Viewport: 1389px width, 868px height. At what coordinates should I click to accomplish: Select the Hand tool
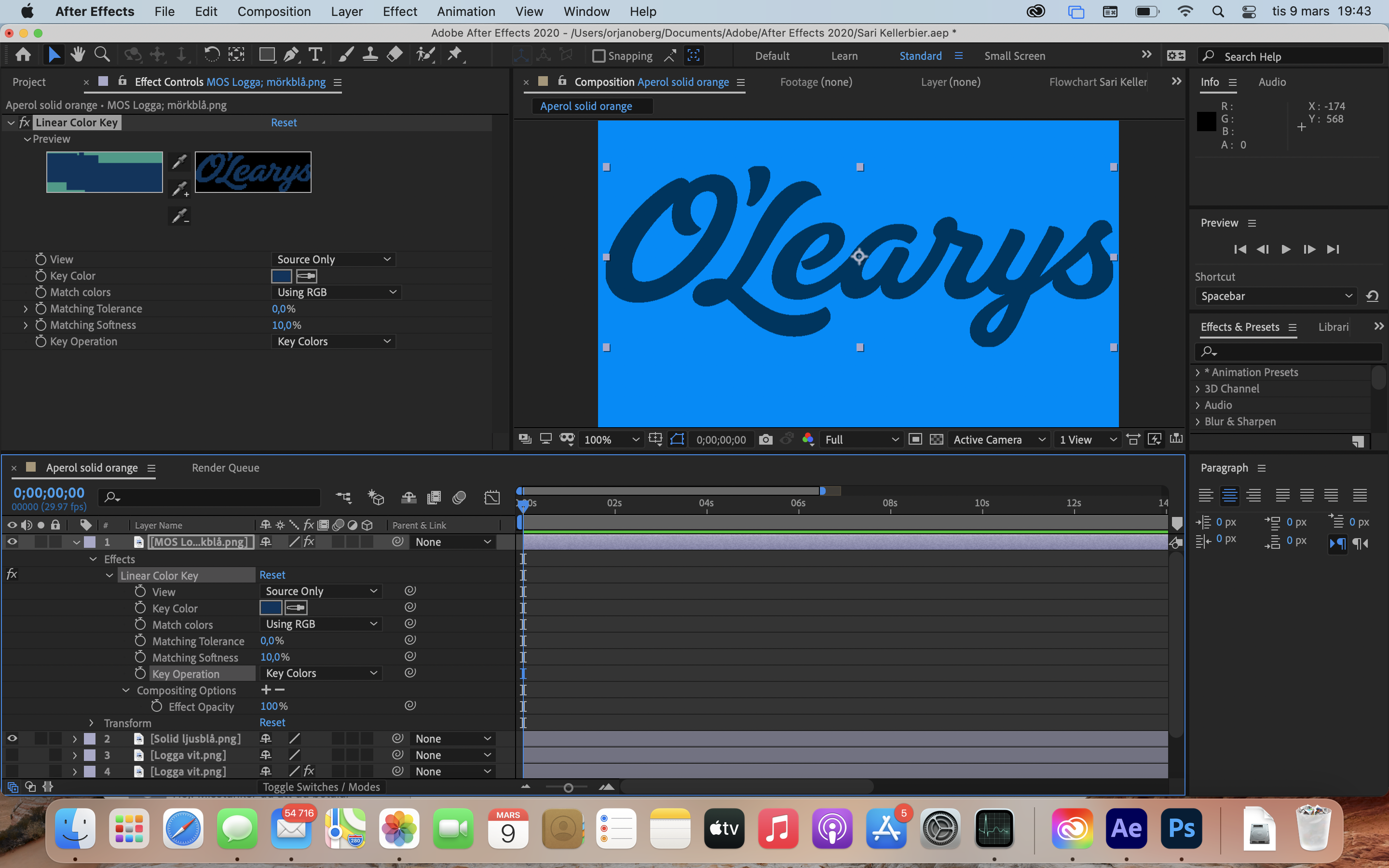click(78, 55)
